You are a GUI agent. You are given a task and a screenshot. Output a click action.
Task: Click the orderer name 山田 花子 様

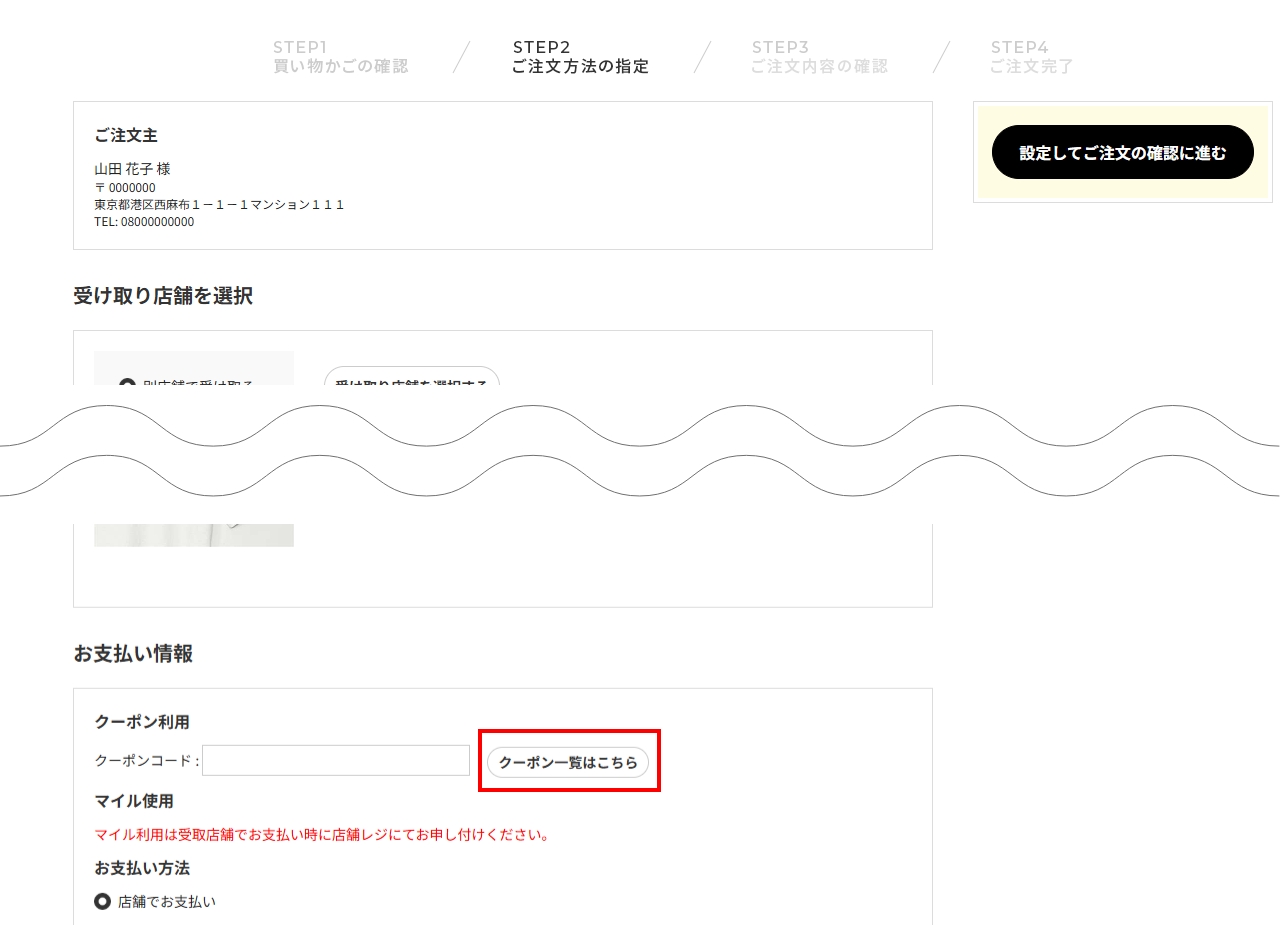(132, 169)
